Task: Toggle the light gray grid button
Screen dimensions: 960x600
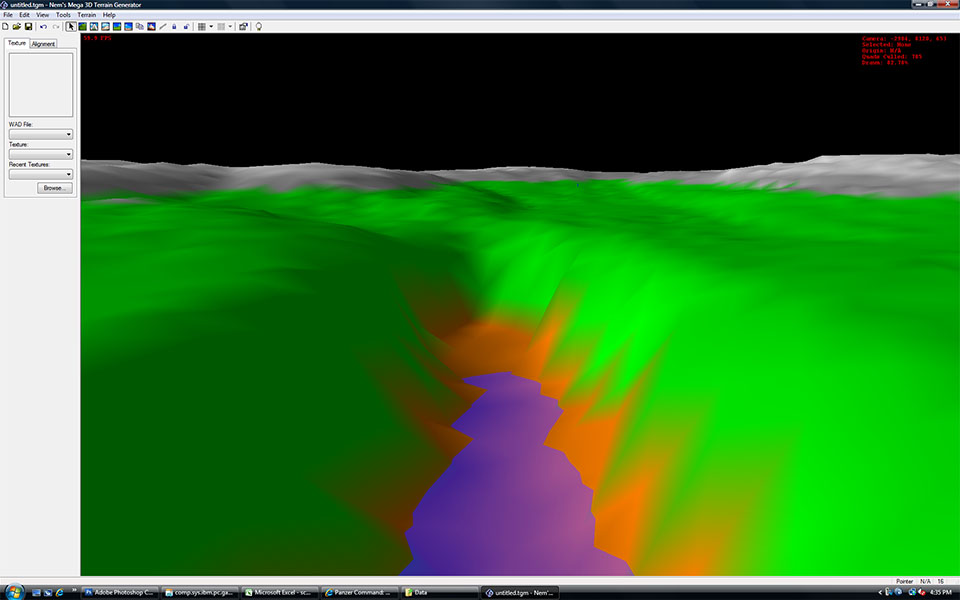Action: pyautogui.click(x=221, y=26)
